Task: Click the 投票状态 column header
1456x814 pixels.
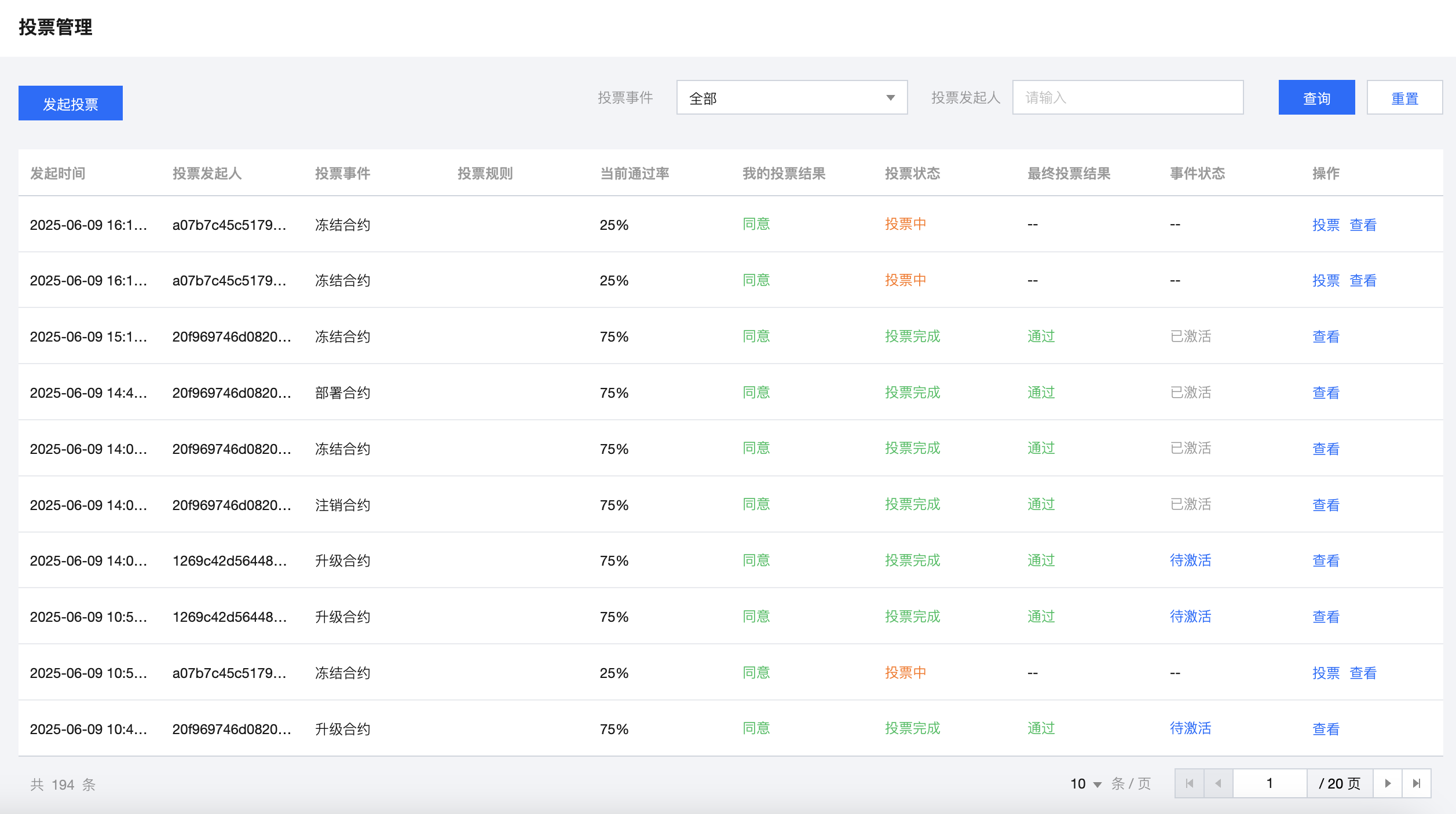Action: pos(912,173)
